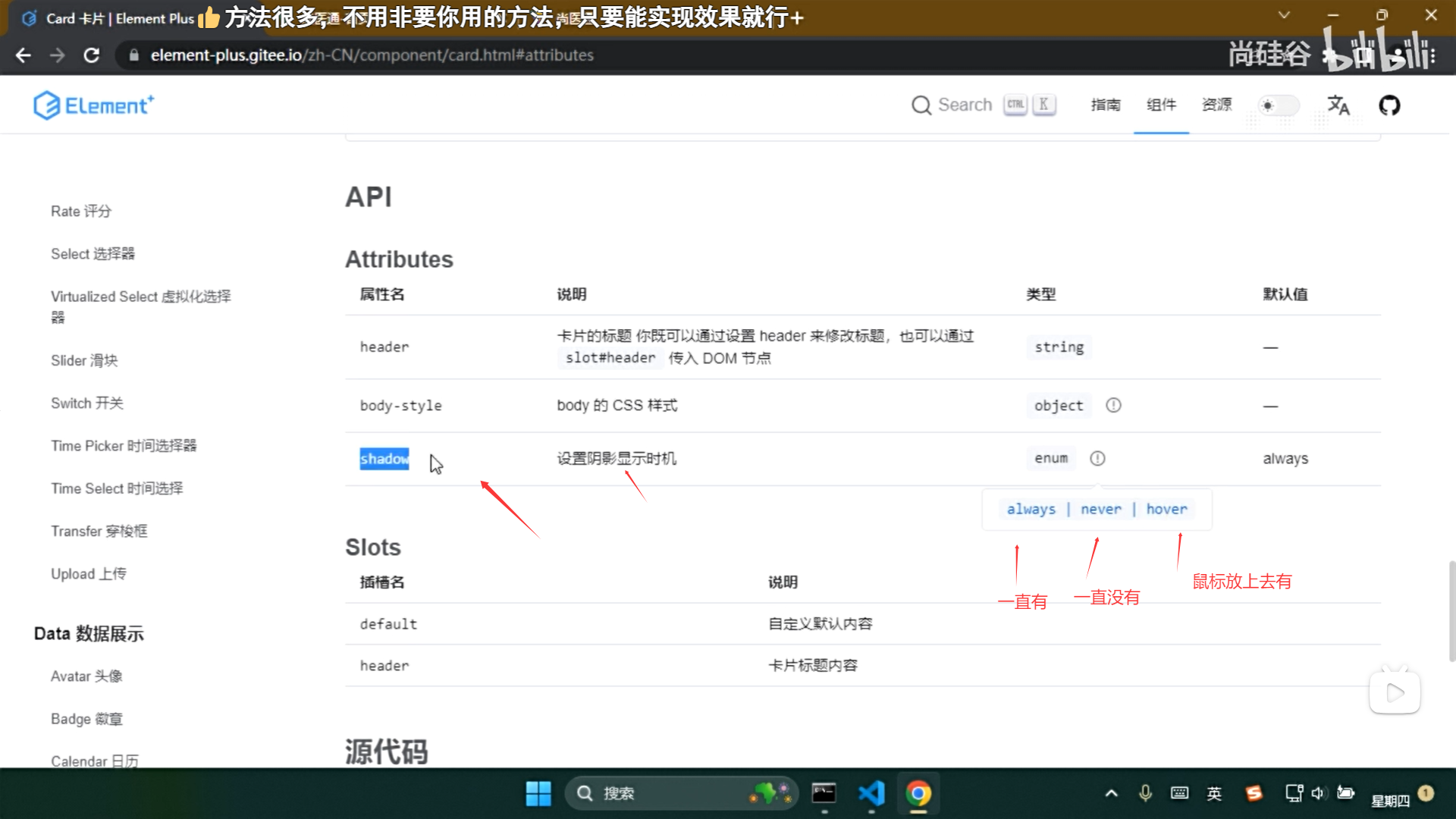
Task: Click the Chrome icon in the taskbar
Action: (x=918, y=793)
